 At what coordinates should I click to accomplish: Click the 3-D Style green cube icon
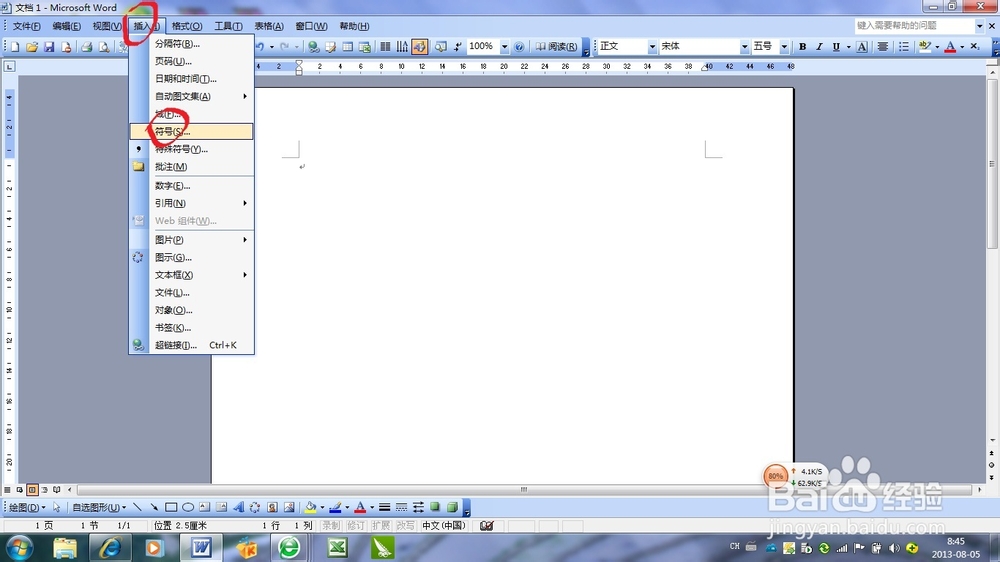[452, 508]
